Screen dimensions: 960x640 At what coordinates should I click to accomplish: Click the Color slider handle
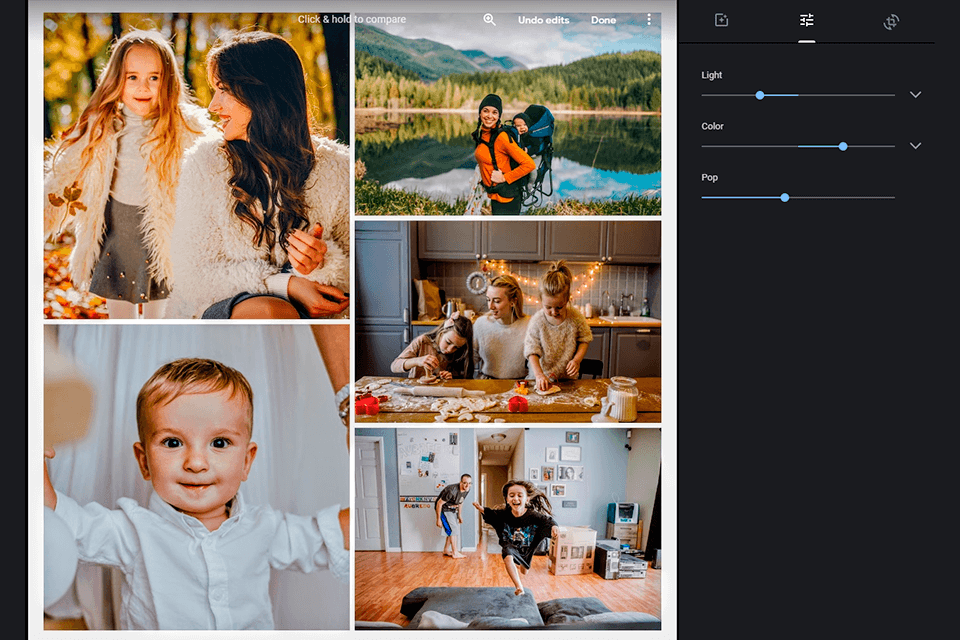pyautogui.click(x=843, y=146)
